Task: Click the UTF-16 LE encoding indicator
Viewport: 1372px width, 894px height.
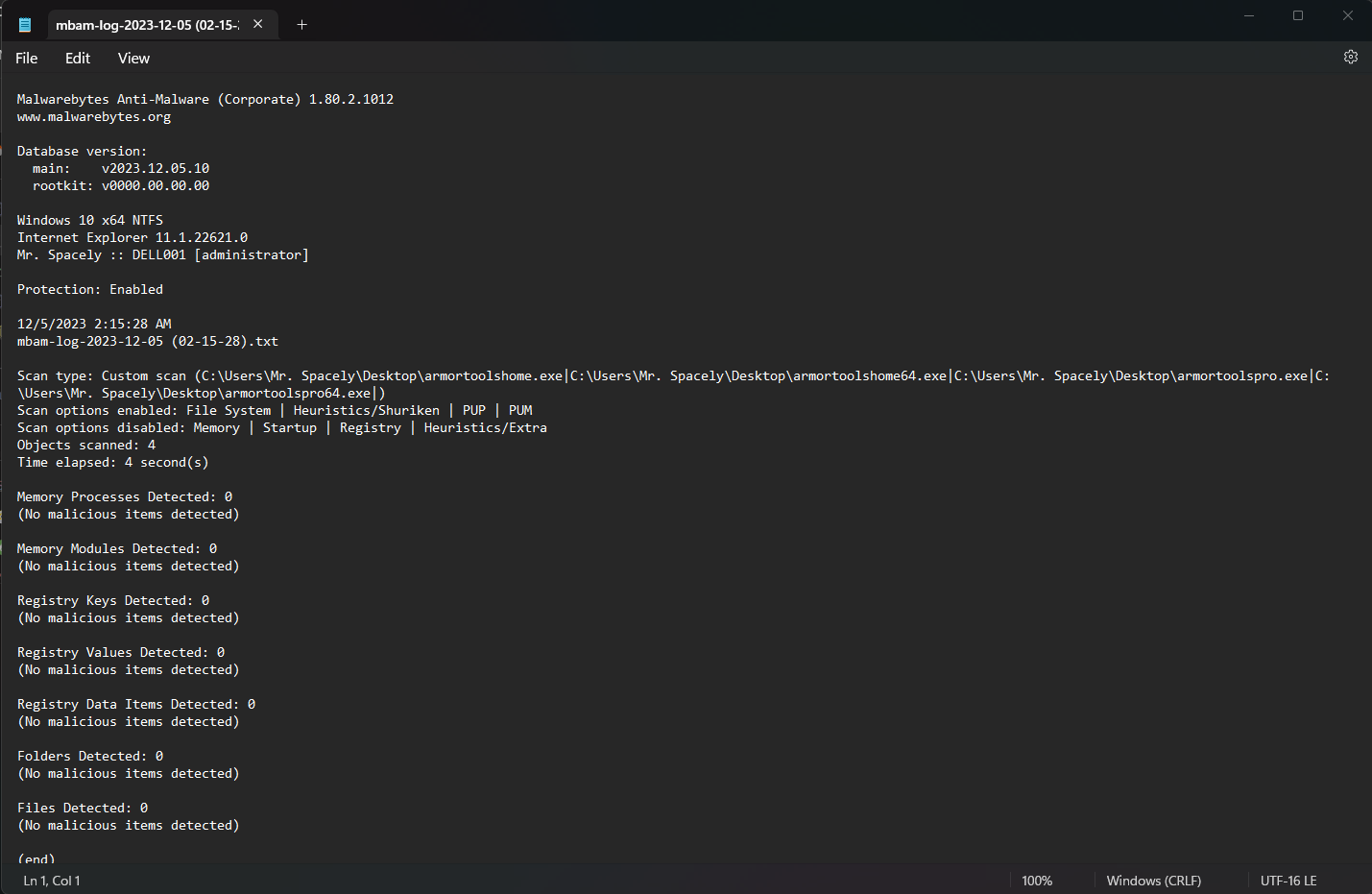Action: 1288,881
